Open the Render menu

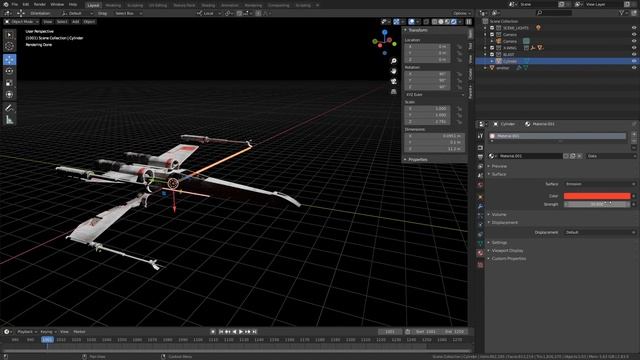click(x=40, y=4)
